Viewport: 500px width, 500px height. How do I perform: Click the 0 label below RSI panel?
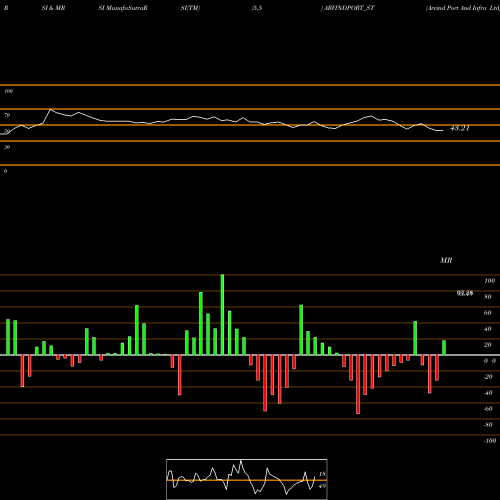5,171
